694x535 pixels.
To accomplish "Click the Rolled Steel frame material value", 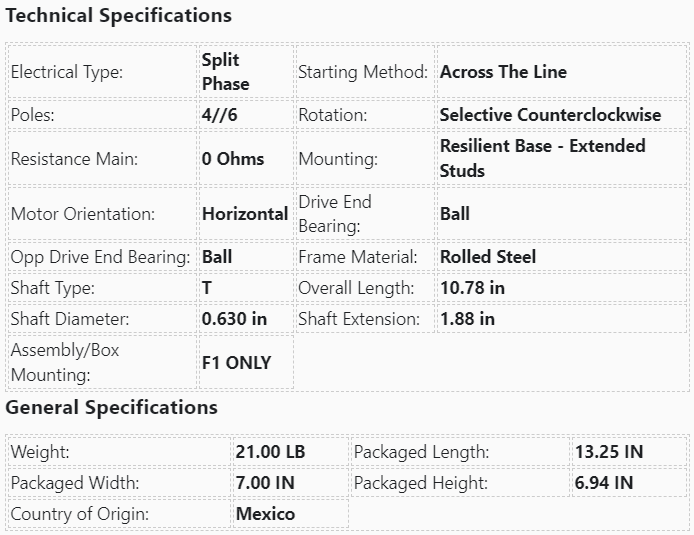I will pos(488,257).
